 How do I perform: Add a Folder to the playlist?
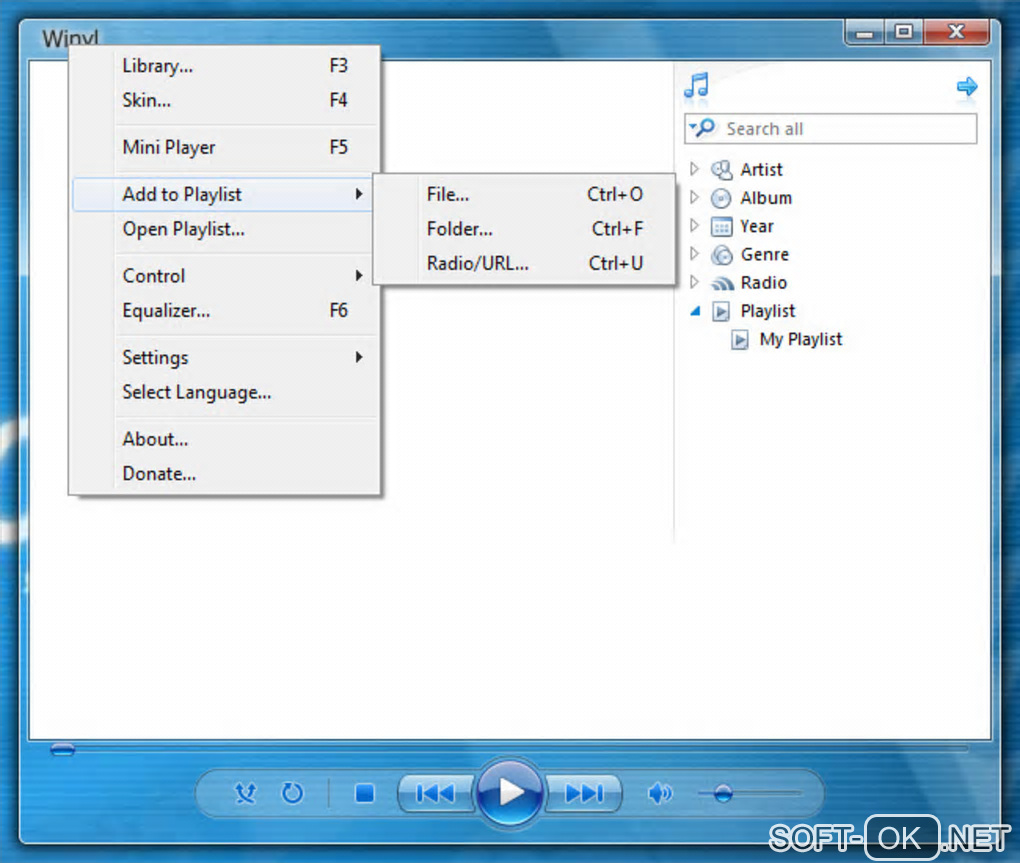tap(524, 229)
